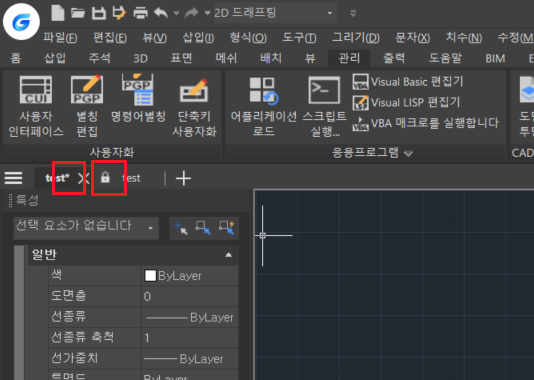Run a script via 스크립트 실행
The image size is (534, 380).
point(324,106)
